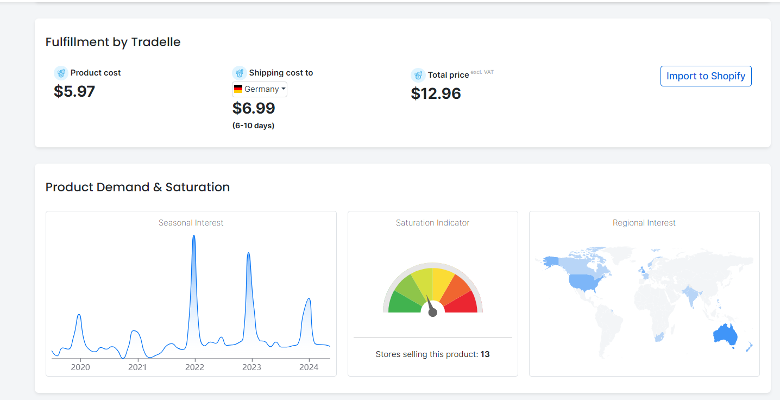This screenshot has width=780, height=400.
Task: Click the Shipping cost icon
Action: (239, 73)
